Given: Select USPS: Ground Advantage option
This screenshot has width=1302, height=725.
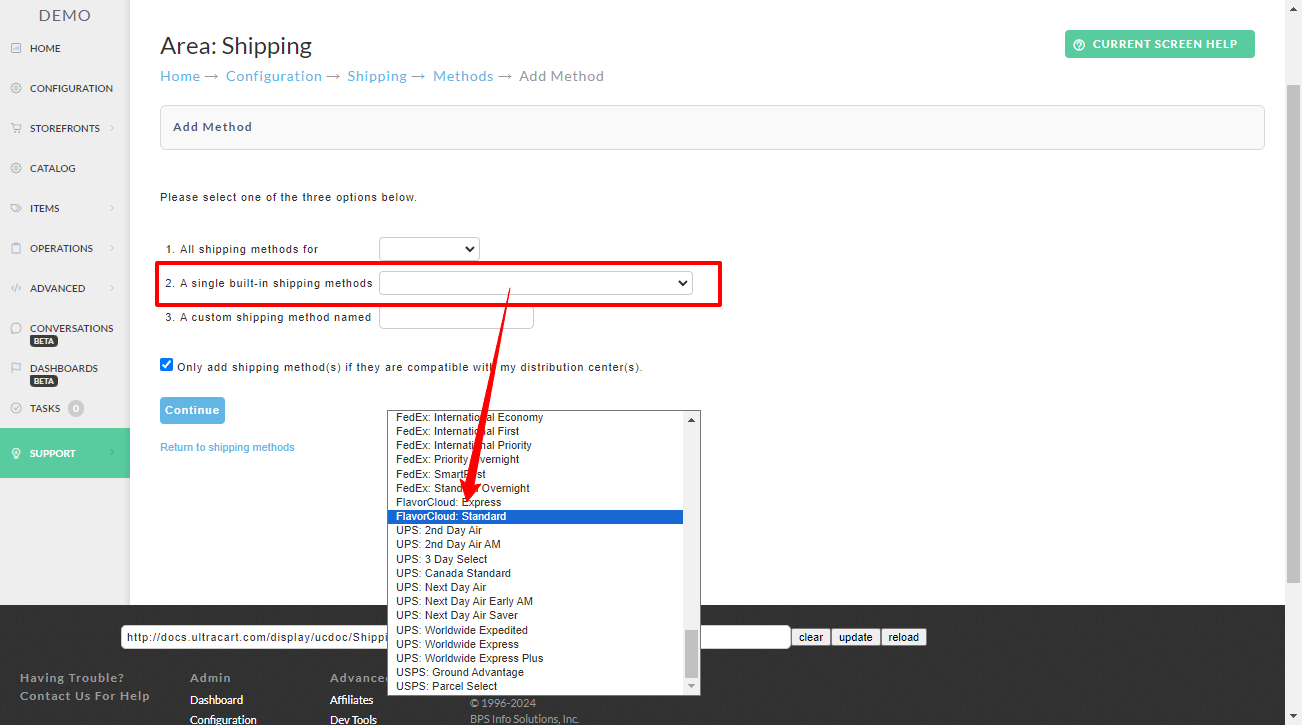Looking at the screenshot, I should point(535,672).
